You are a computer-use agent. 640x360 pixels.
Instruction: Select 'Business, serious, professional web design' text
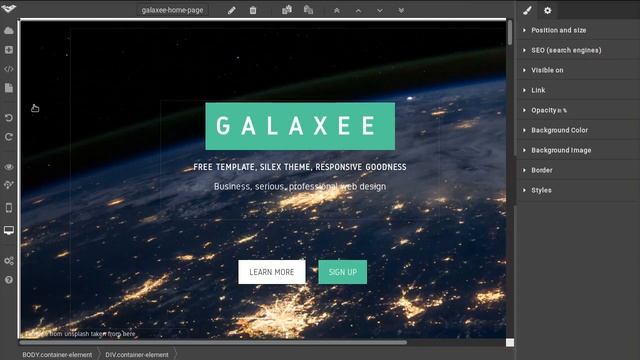point(300,187)
